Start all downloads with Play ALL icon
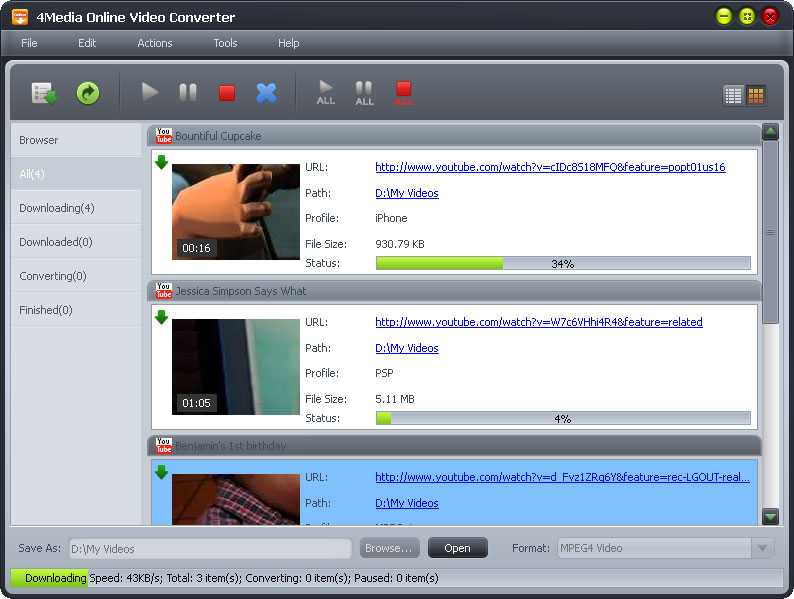 pyautogui.click(x=326, y=93)
